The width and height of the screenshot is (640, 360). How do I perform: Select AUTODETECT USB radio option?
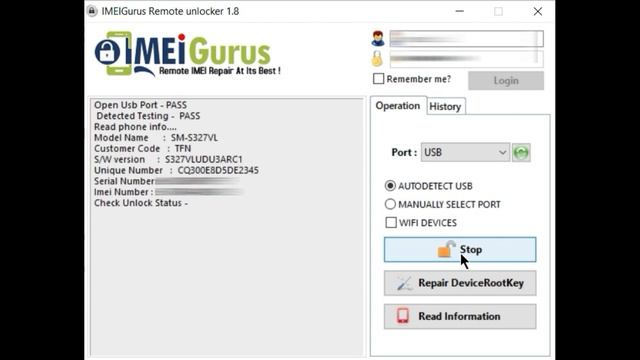click(x=390, y=186)
